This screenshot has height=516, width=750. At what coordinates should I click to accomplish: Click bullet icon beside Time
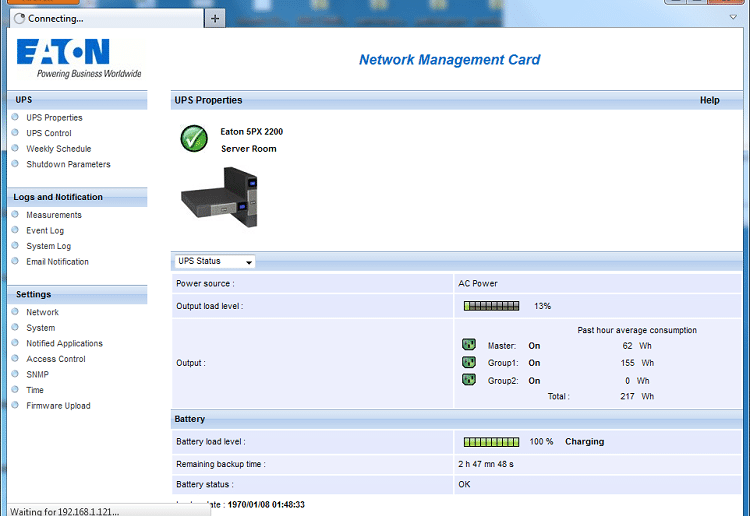[x=15, y=389]
